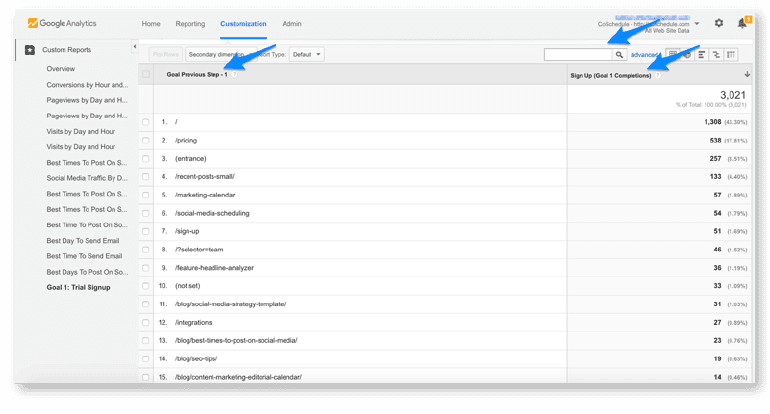Click the Custom Reports star icon
The height and width of the screenshot is (414, 770).
30,50
